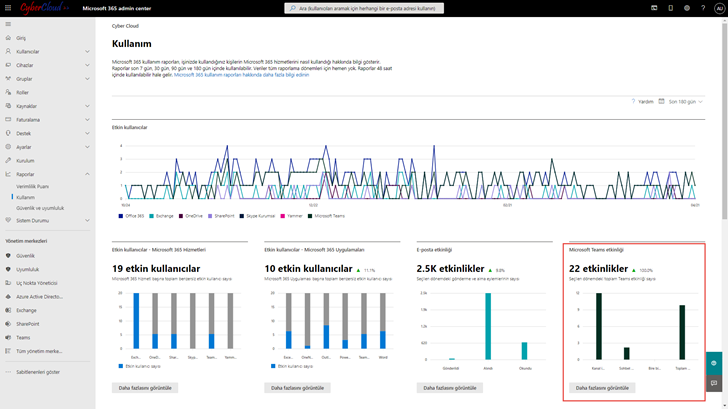Image resolution: width=728 pixels, height=409 pixels.
Task: Click the Sistem Durumu heart icon
Action: coord(8,221)
